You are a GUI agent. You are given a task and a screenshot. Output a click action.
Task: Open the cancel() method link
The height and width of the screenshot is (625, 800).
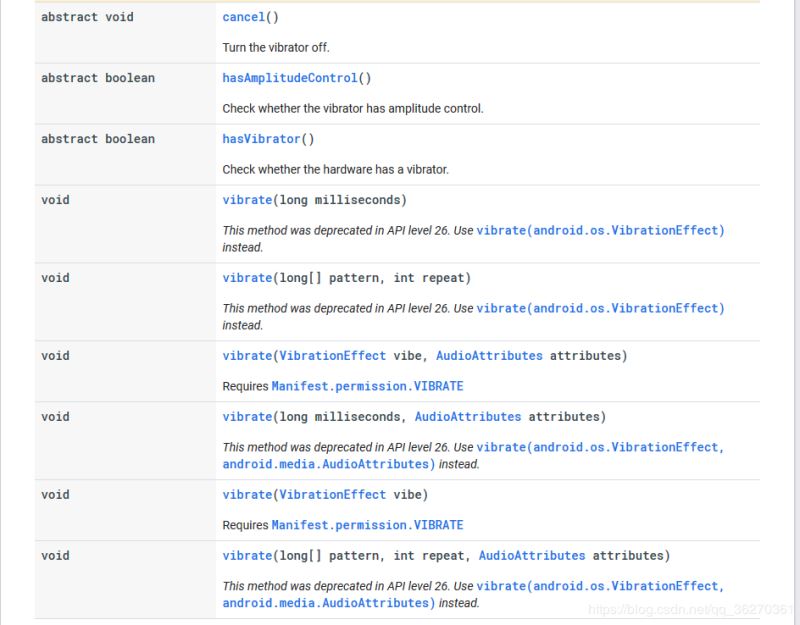pos(243,17)
